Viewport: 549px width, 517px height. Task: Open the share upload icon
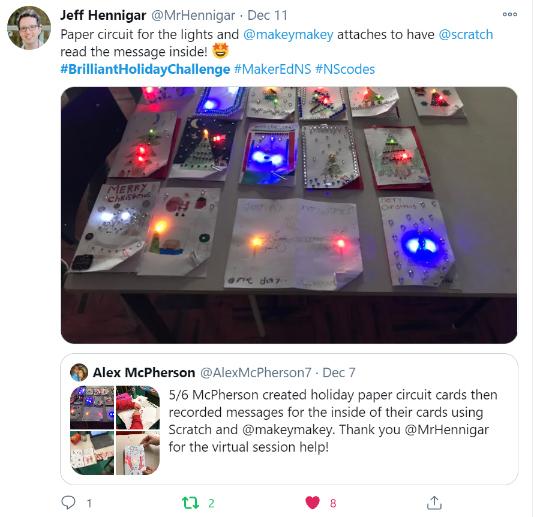tap(434, 503)
